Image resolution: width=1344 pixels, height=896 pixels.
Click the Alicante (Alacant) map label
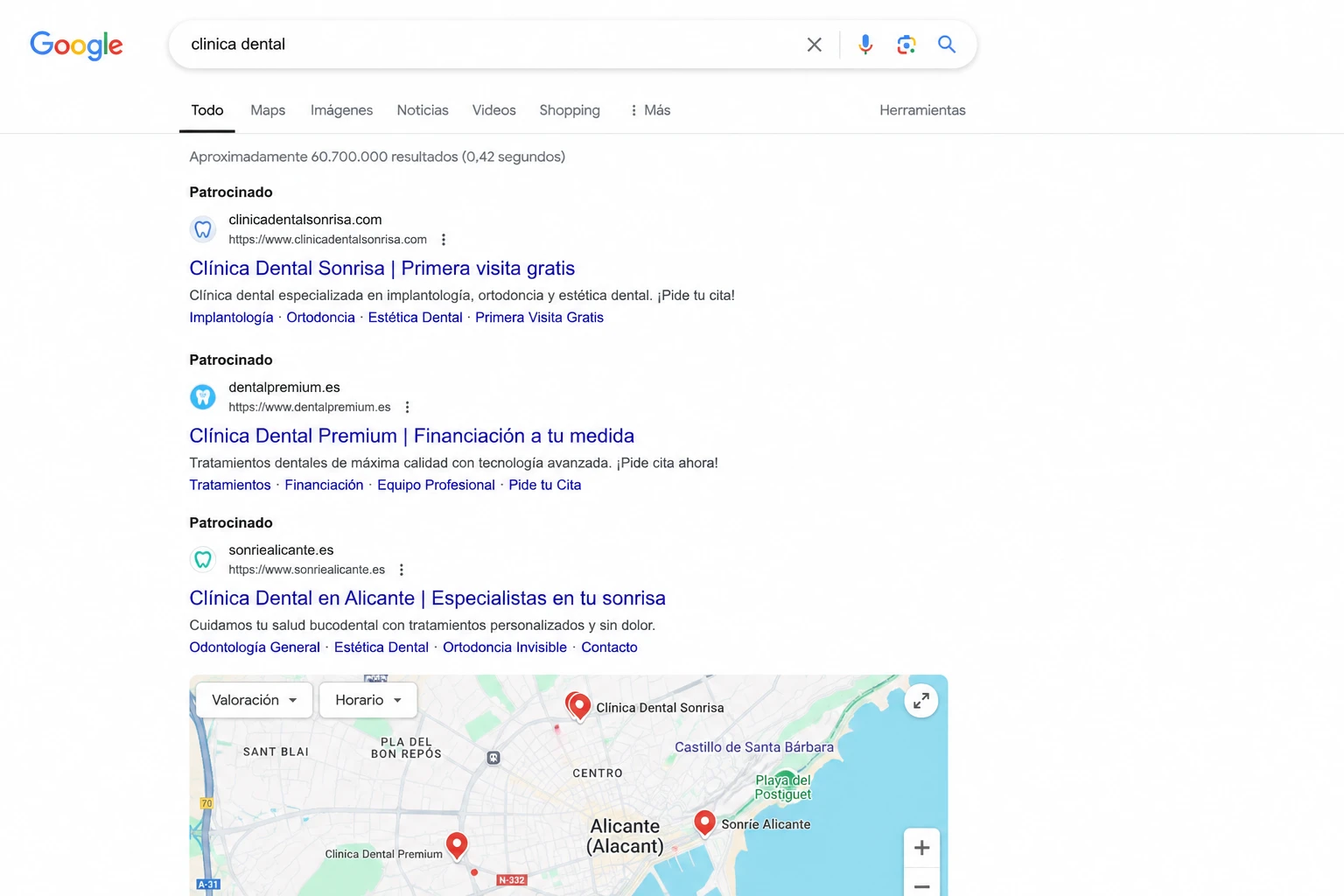(625, 836)
